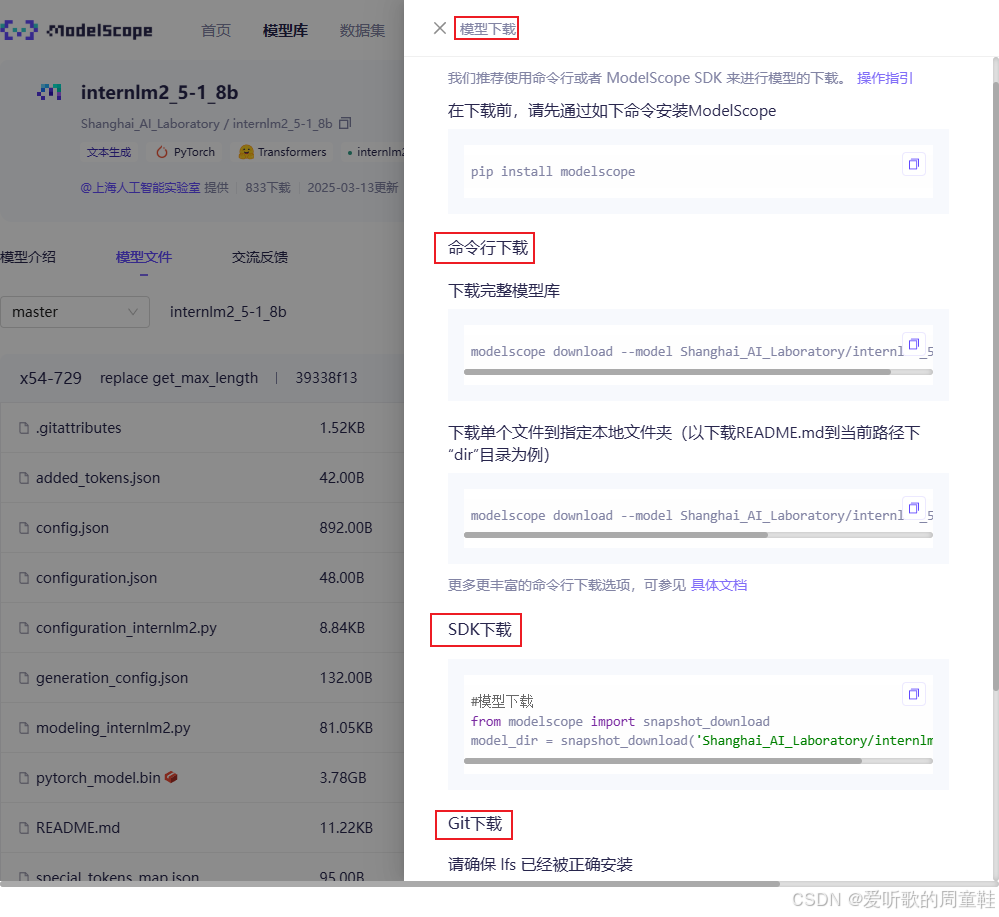Click the internlm2 tag next to Transformers

(376, 152)
